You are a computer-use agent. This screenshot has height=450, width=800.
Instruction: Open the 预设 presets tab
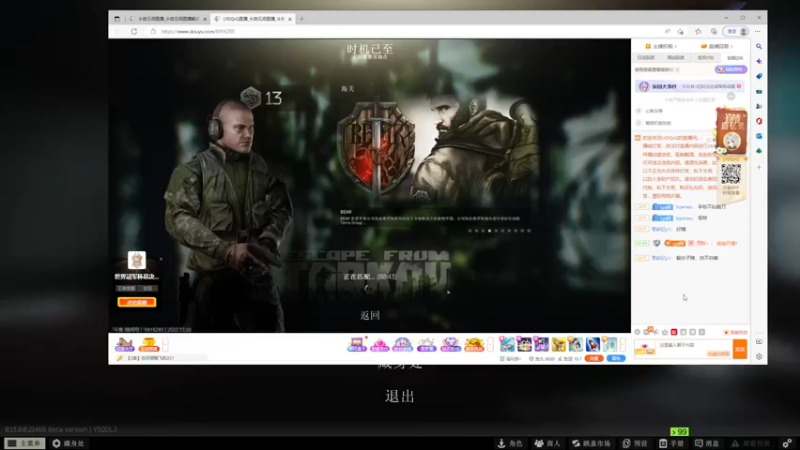[635, 443]
